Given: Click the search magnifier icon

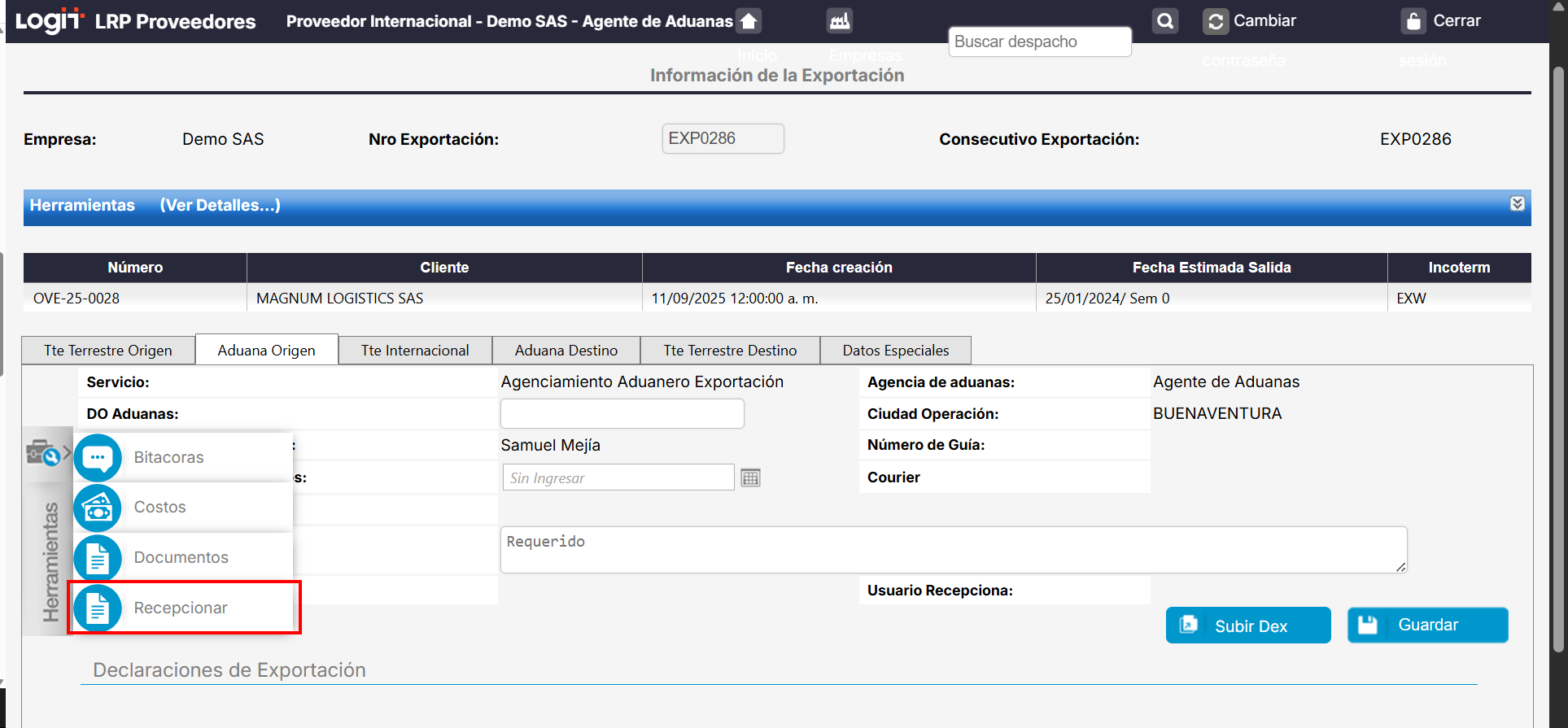Looking at the screenshot, I should tap(1165, 21).
